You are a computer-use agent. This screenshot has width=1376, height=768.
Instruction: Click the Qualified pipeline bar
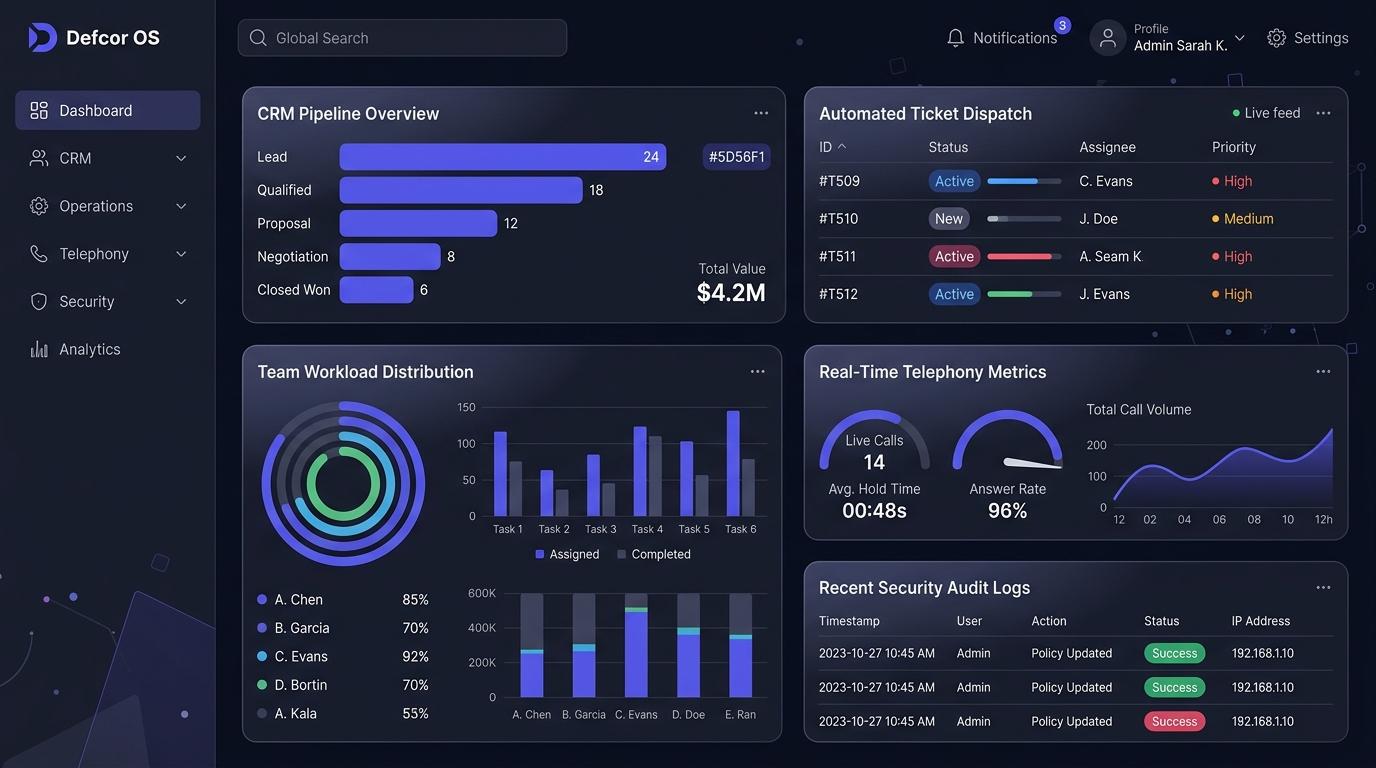(x=461, y=190)
